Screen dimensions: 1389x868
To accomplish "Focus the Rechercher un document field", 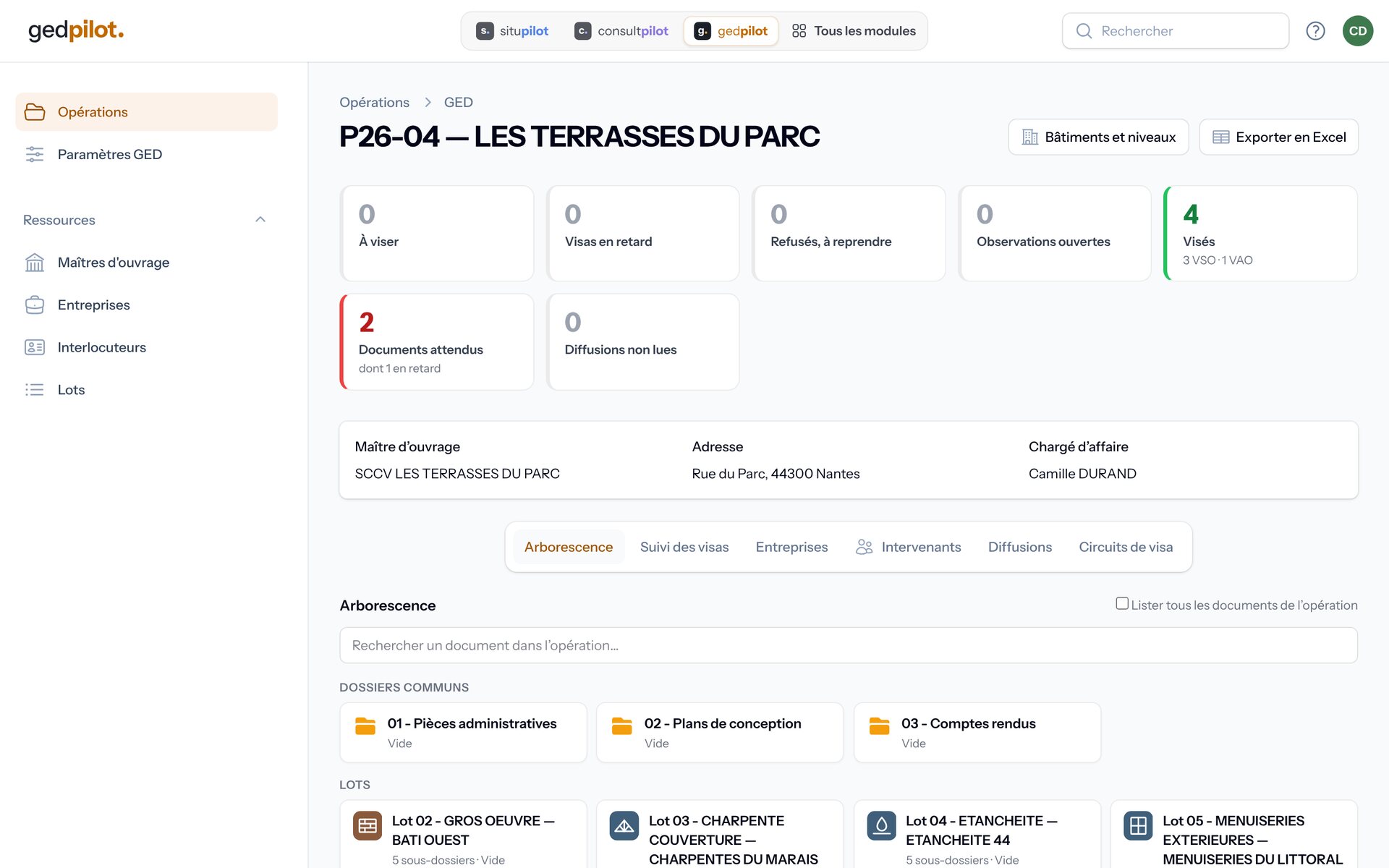I will [x=848, y=645].
